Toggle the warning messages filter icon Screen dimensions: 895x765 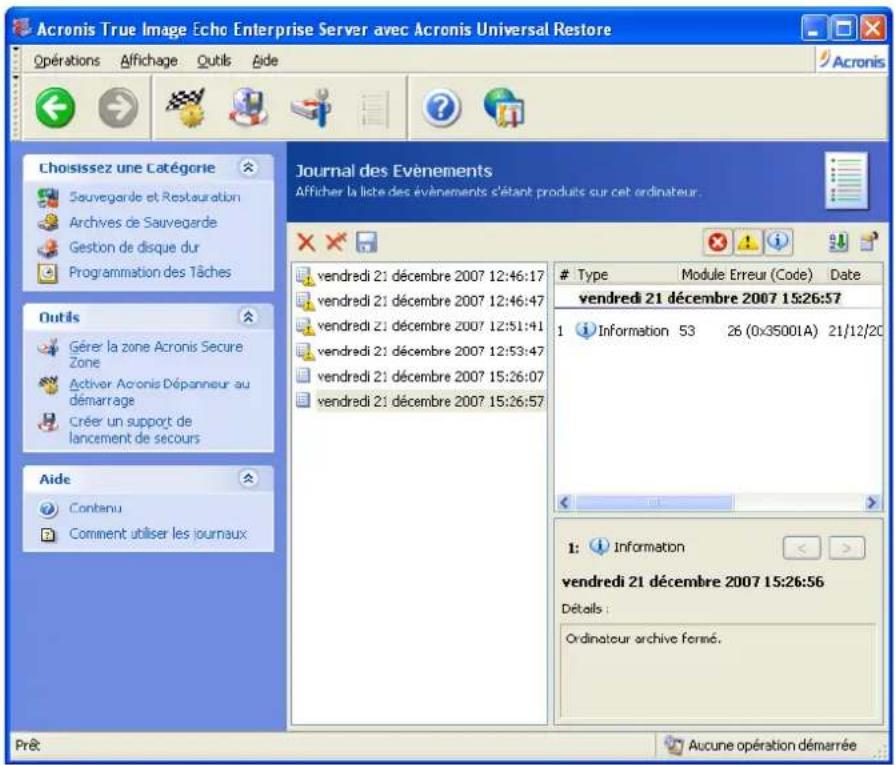[747, 242]
